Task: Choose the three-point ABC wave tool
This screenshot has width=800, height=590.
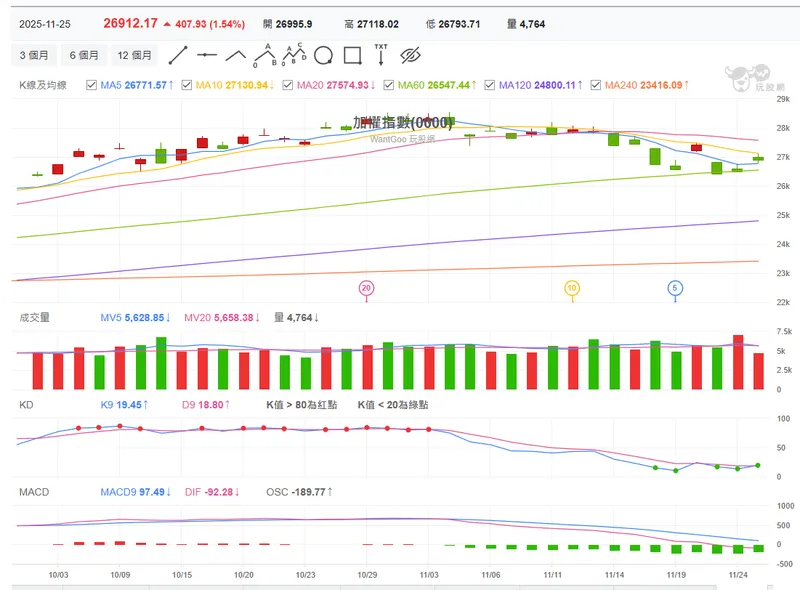Action: (x=264, y=55)
